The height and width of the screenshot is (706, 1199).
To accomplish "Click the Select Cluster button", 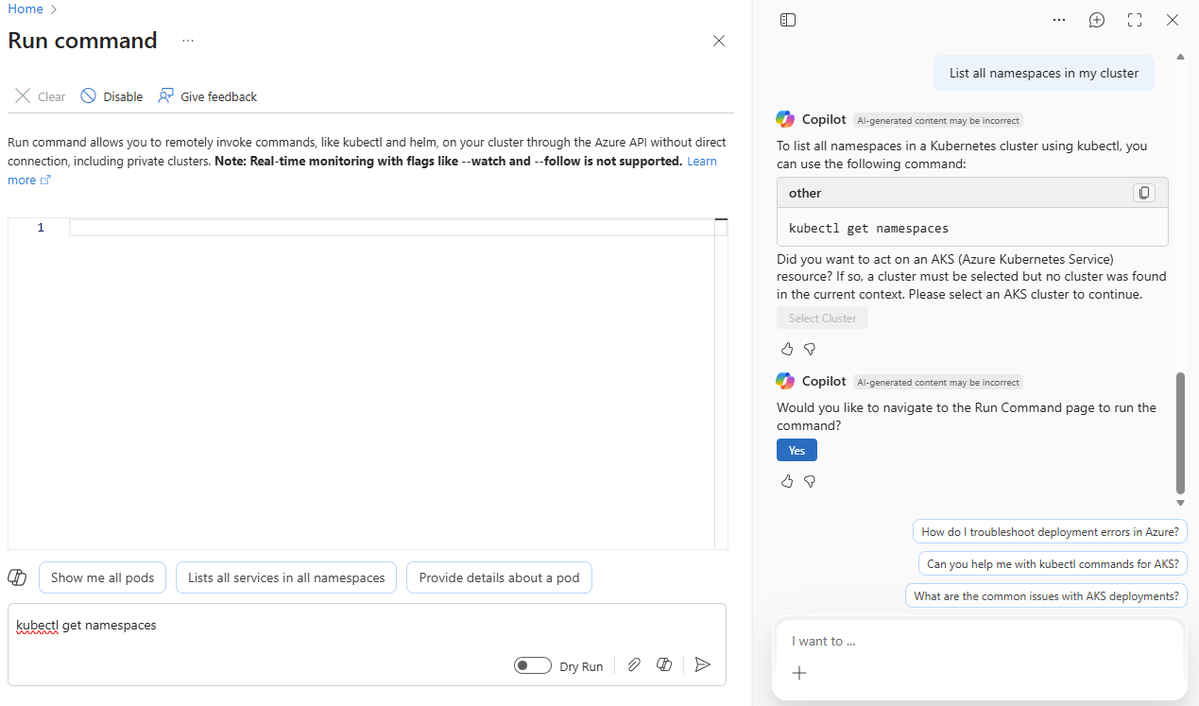I will pos(822,318).
